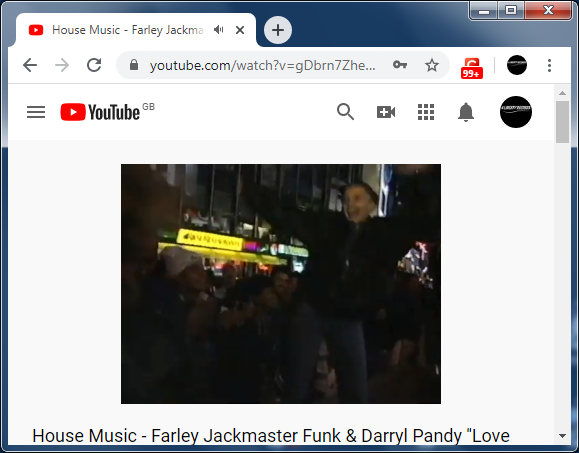This screenshot has height=453, width=579.
Task: Minimize the Chrome window
Action: point(484,10)
